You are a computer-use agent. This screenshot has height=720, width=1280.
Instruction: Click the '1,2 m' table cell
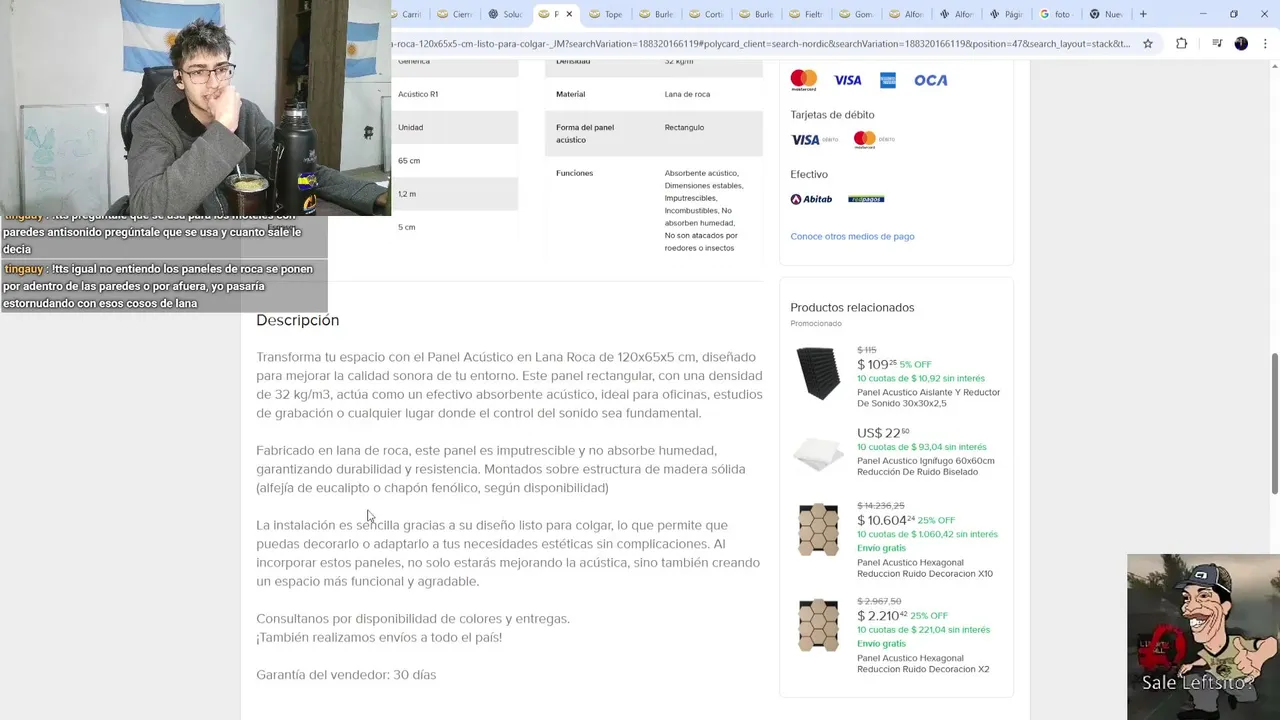coord(407,194)
